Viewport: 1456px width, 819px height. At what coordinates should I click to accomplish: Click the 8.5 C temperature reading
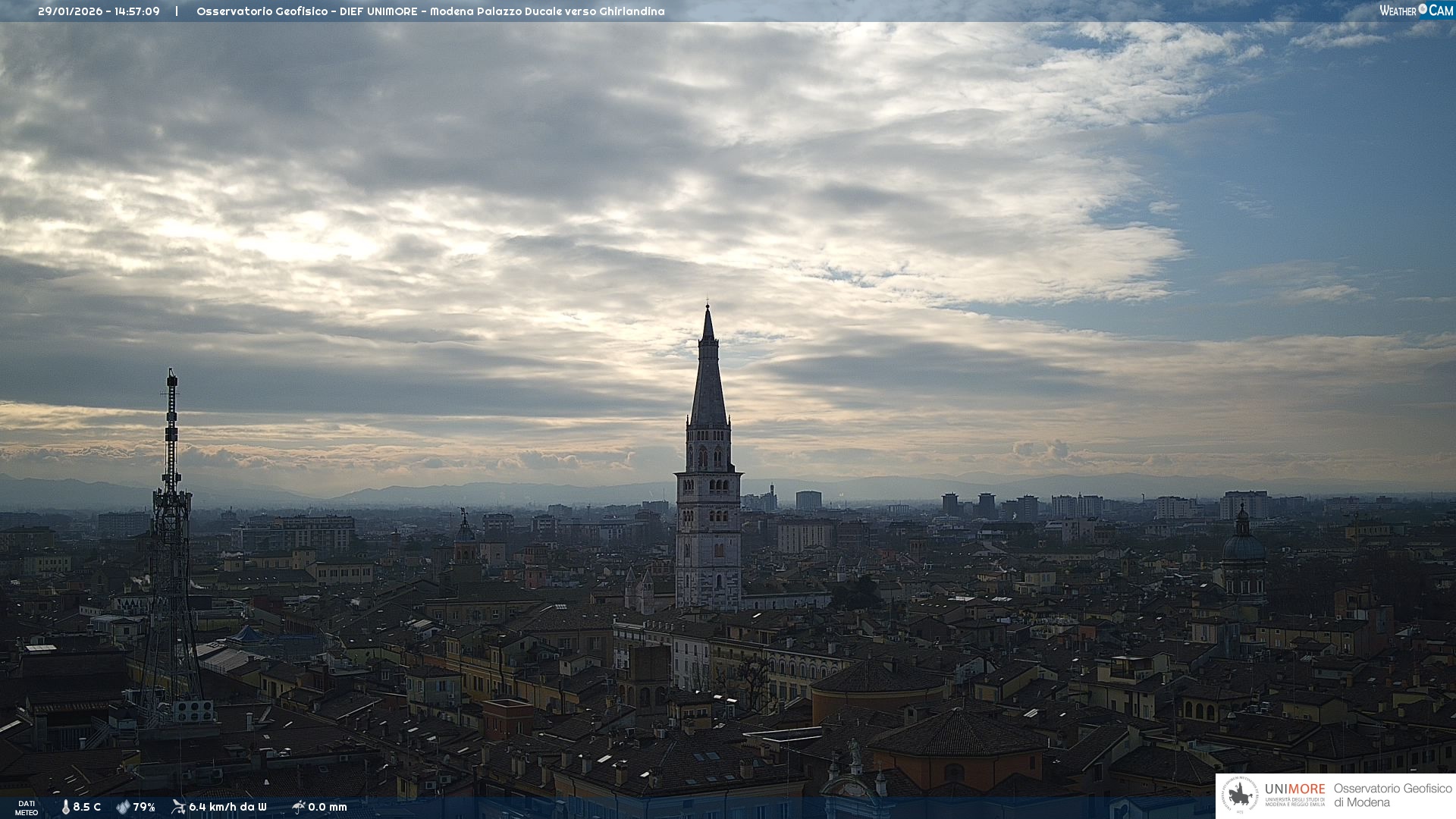tap(87, 807)
